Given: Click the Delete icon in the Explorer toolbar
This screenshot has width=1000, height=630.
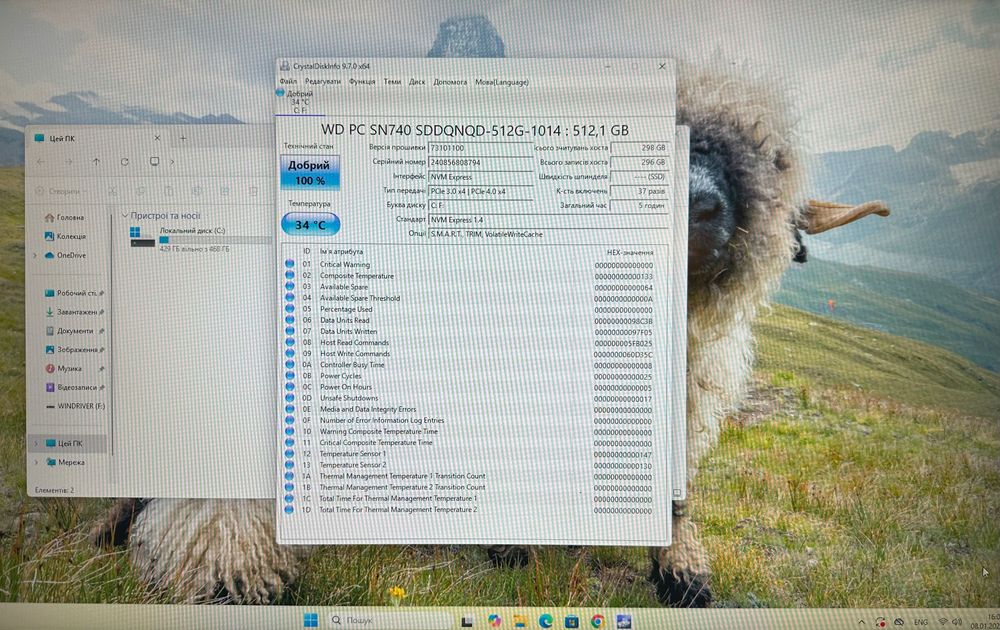Looking at the screenshot, I should (x=253, y=191).
